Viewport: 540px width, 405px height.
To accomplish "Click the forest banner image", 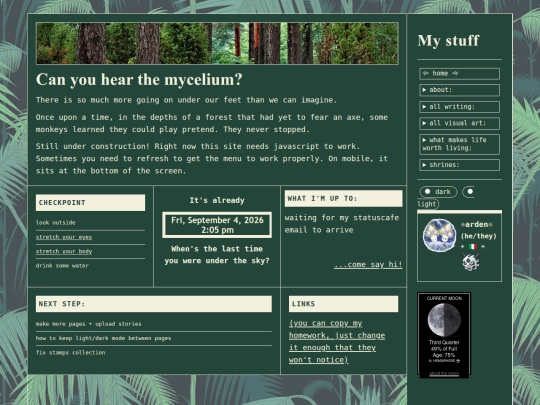I will [x=217, y=43].
